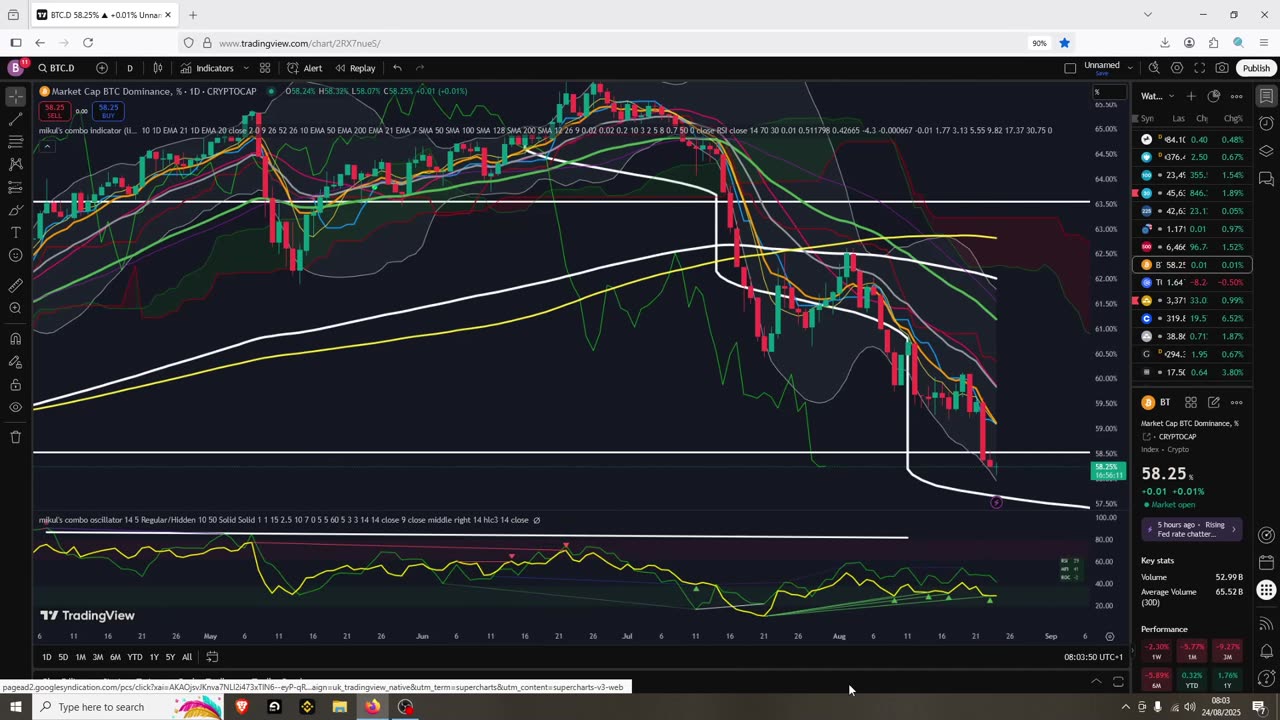Click the Windows Start button
This screenshot has height=720, width=1280.
[x=16, y=707]
